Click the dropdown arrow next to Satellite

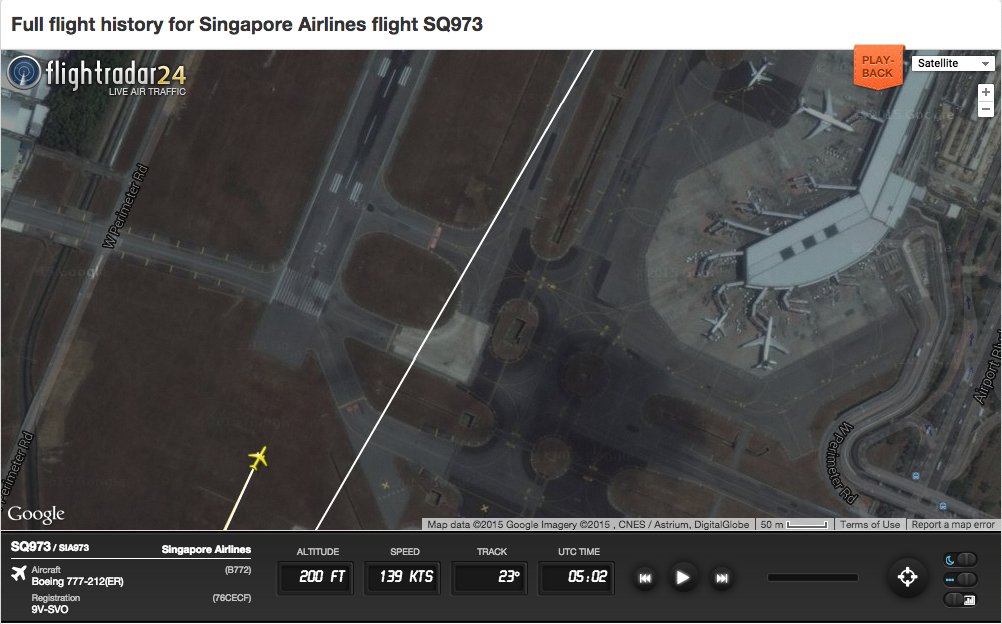(x=985, y=63)
